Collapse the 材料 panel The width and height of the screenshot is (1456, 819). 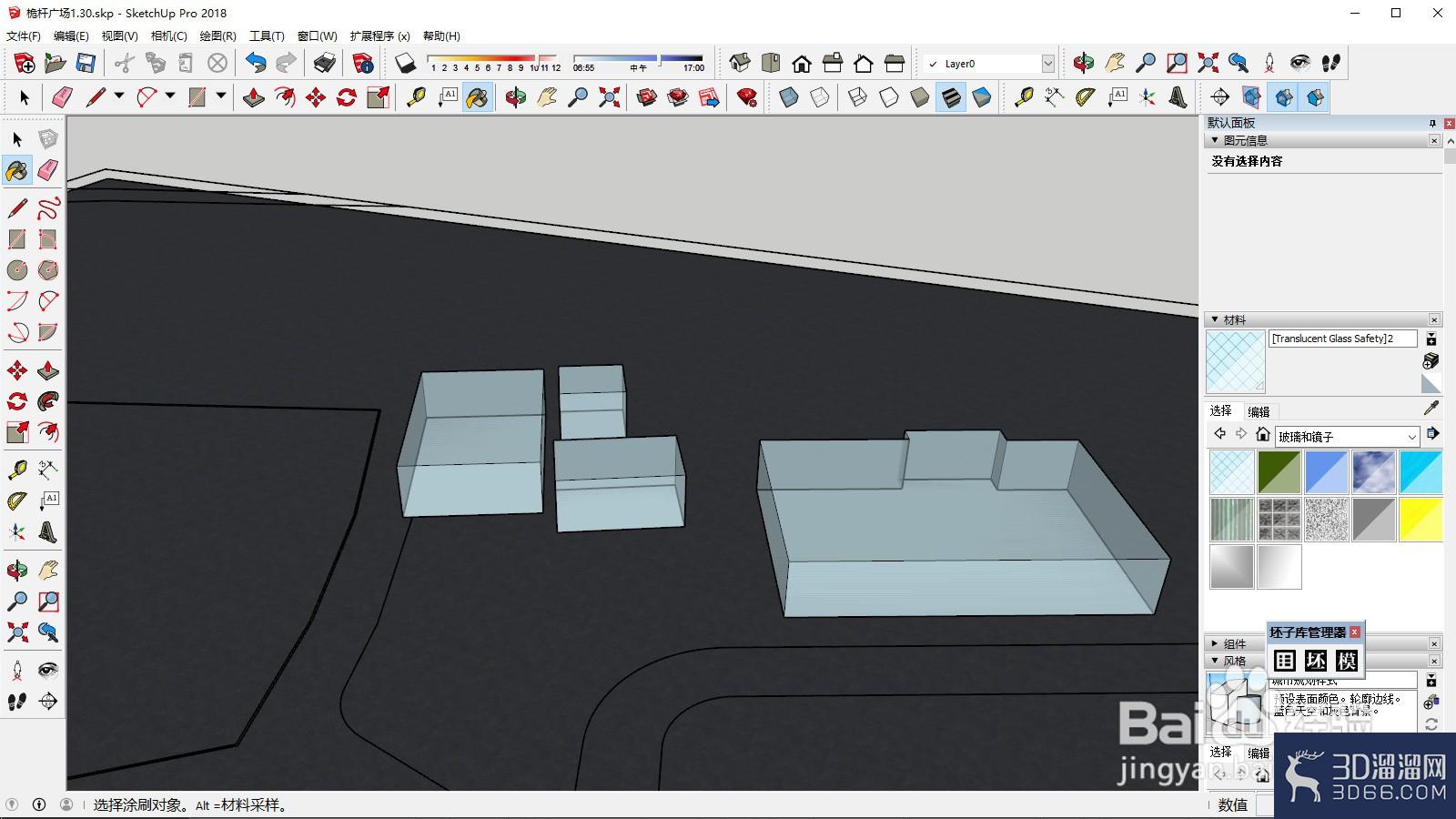tap(1214, 319)
